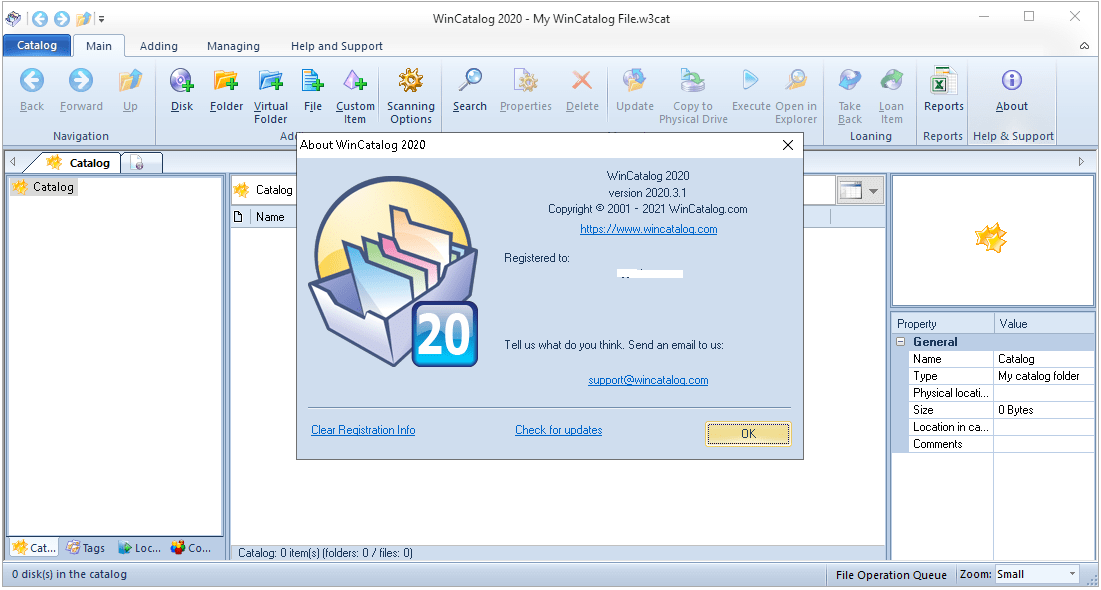
Task: Open File Operation Queue in status bar
Action: (x=891, y=575)
